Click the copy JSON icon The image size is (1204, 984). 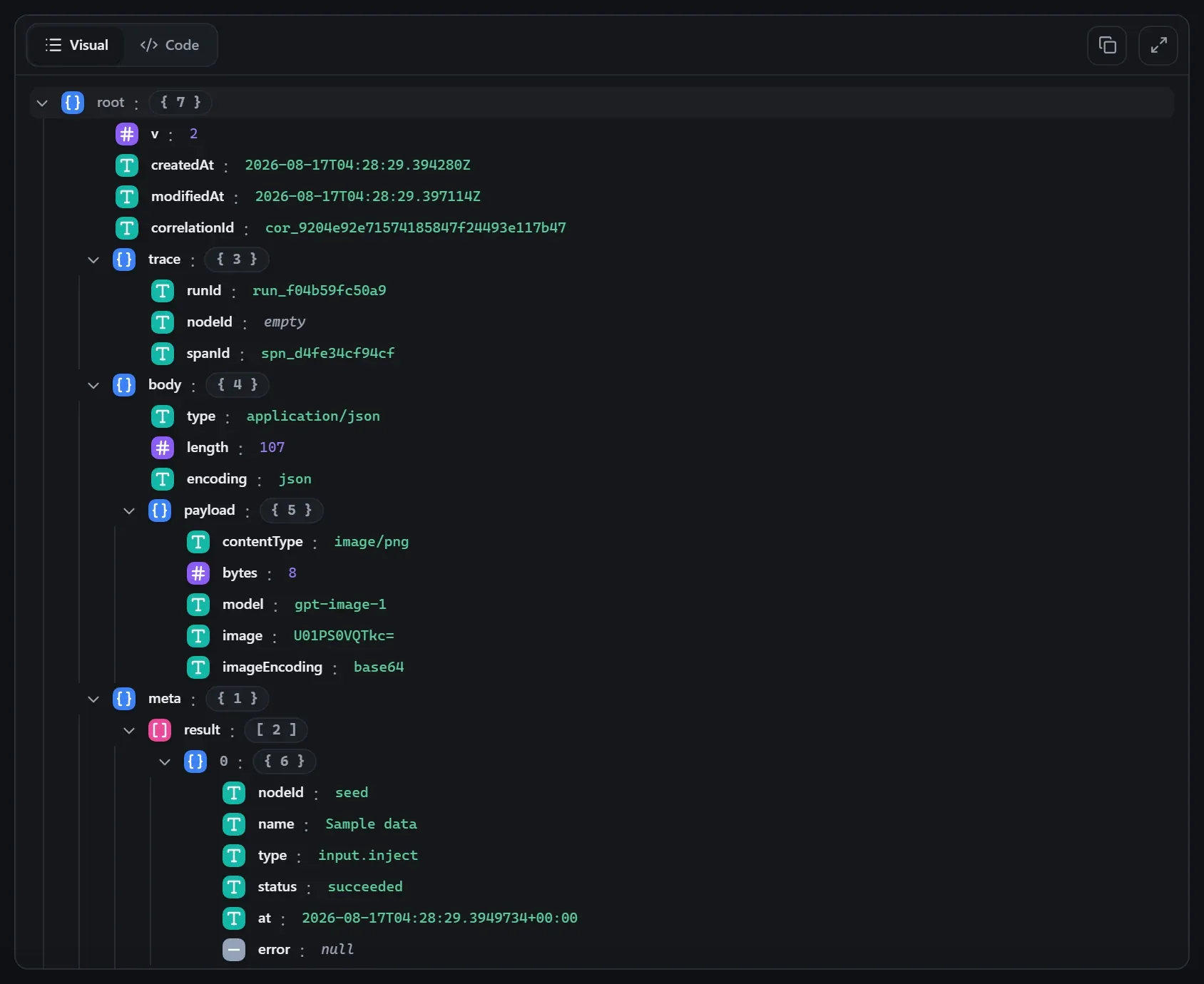coord(1107,46)
